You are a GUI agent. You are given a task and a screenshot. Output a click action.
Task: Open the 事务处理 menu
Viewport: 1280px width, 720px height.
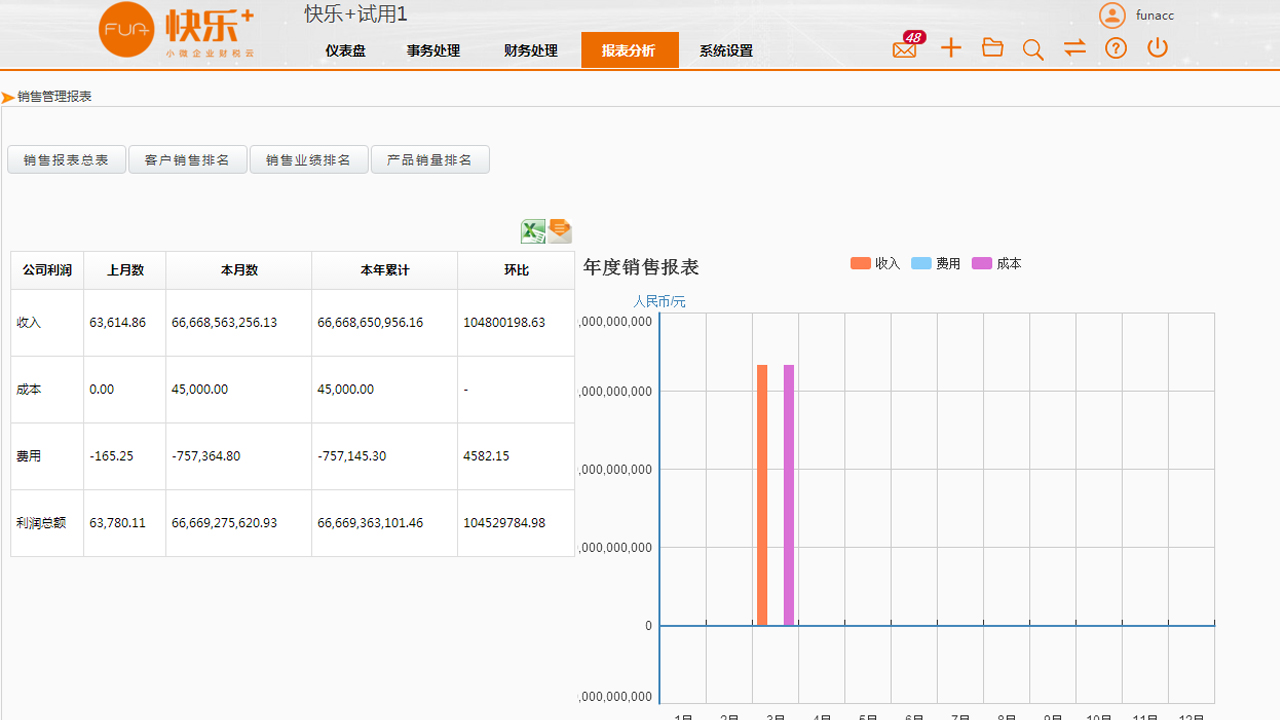(433, 51)
